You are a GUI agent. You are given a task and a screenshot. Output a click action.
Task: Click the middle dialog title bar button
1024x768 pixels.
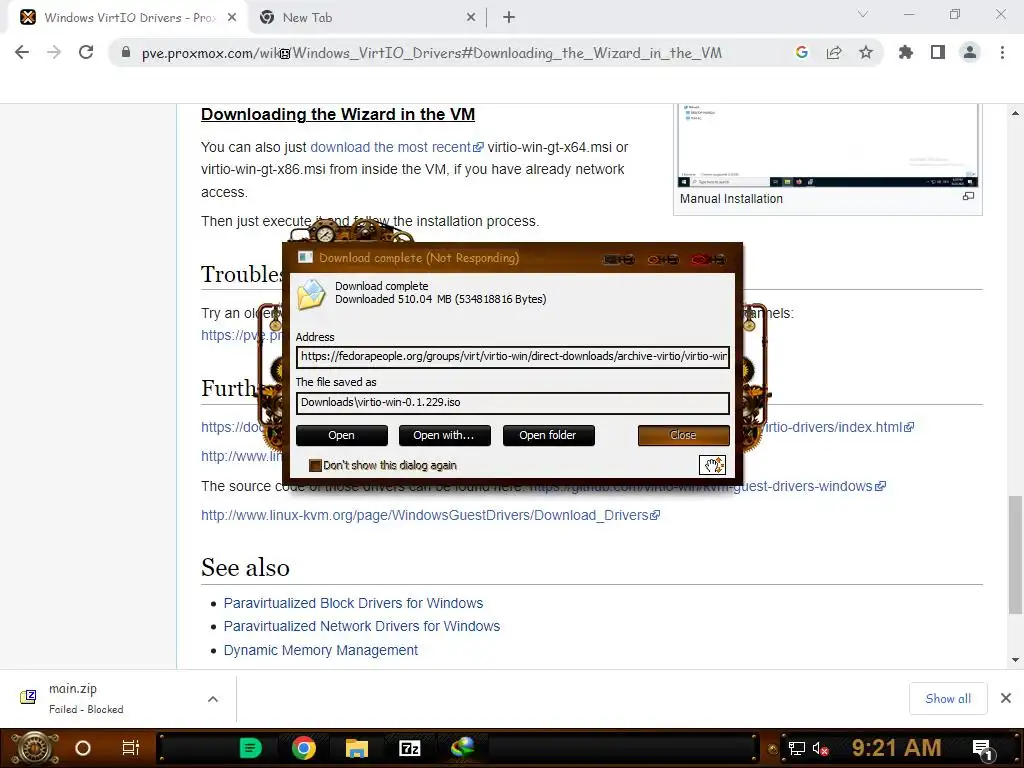tap(663, 260)
